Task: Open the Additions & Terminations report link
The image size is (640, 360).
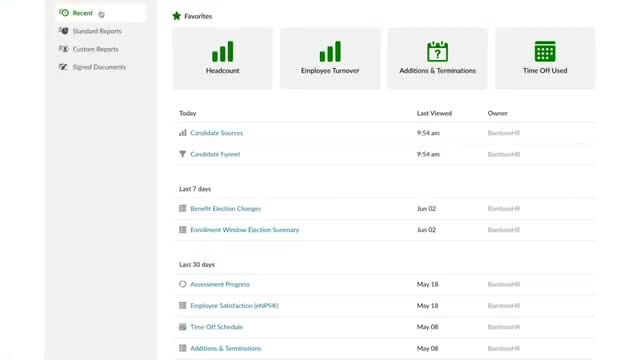Action: [226, 348]
